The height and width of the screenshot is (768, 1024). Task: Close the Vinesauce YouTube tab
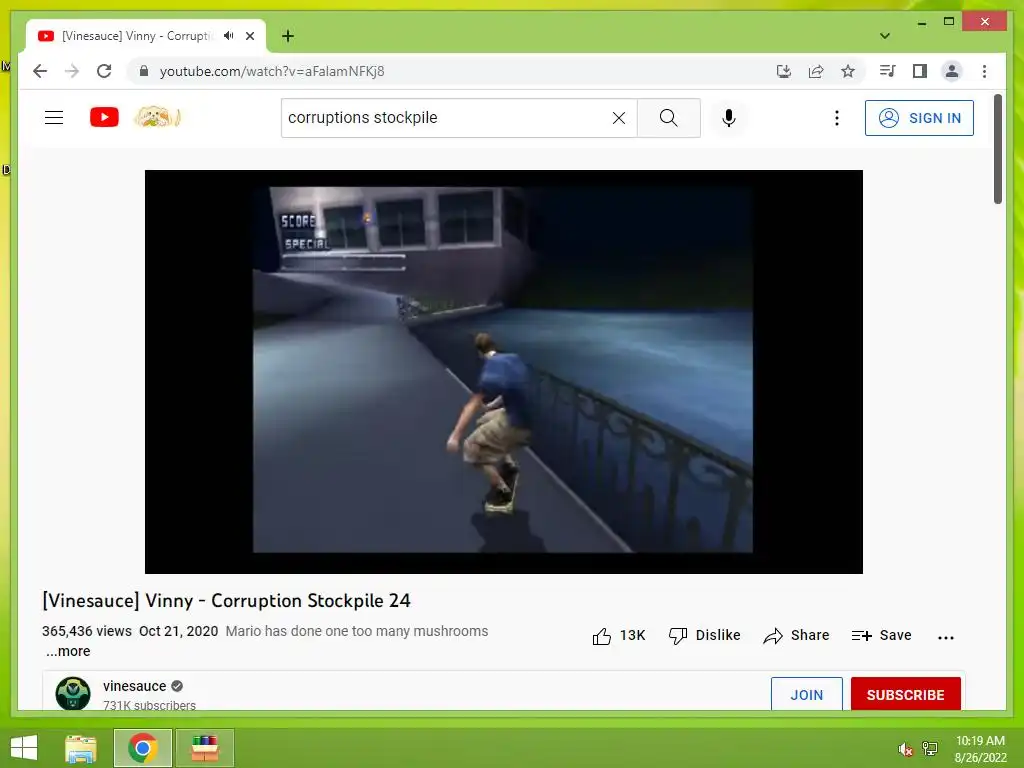[250, 36]
